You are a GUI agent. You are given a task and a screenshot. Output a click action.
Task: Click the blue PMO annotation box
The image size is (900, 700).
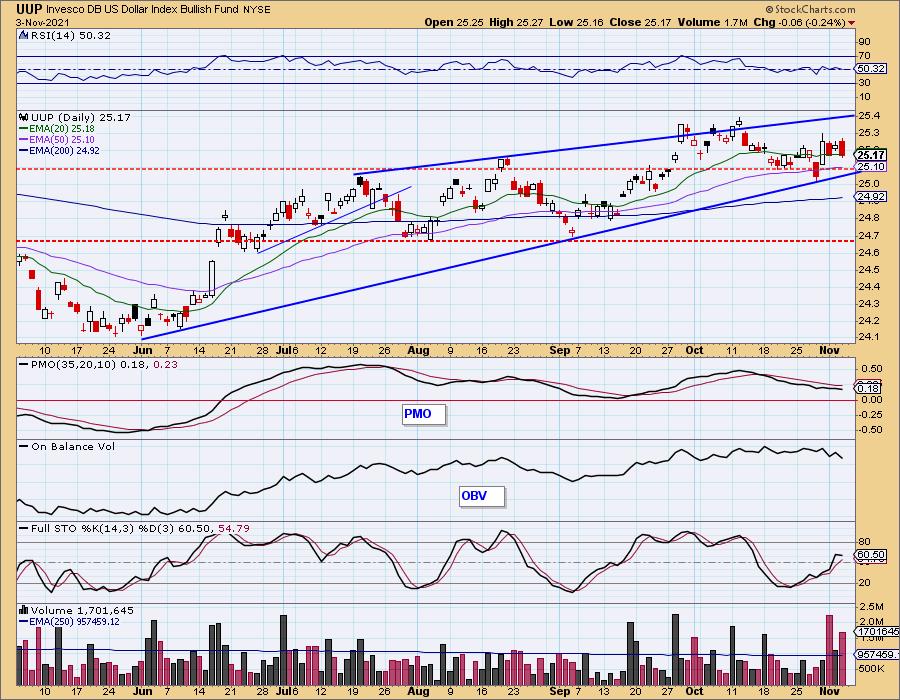coord(424,414)
